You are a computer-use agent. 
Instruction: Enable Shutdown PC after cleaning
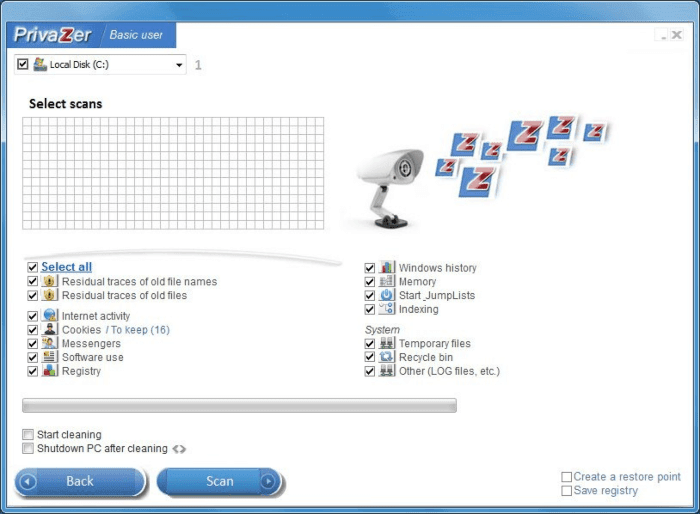[x=28, y=448]
